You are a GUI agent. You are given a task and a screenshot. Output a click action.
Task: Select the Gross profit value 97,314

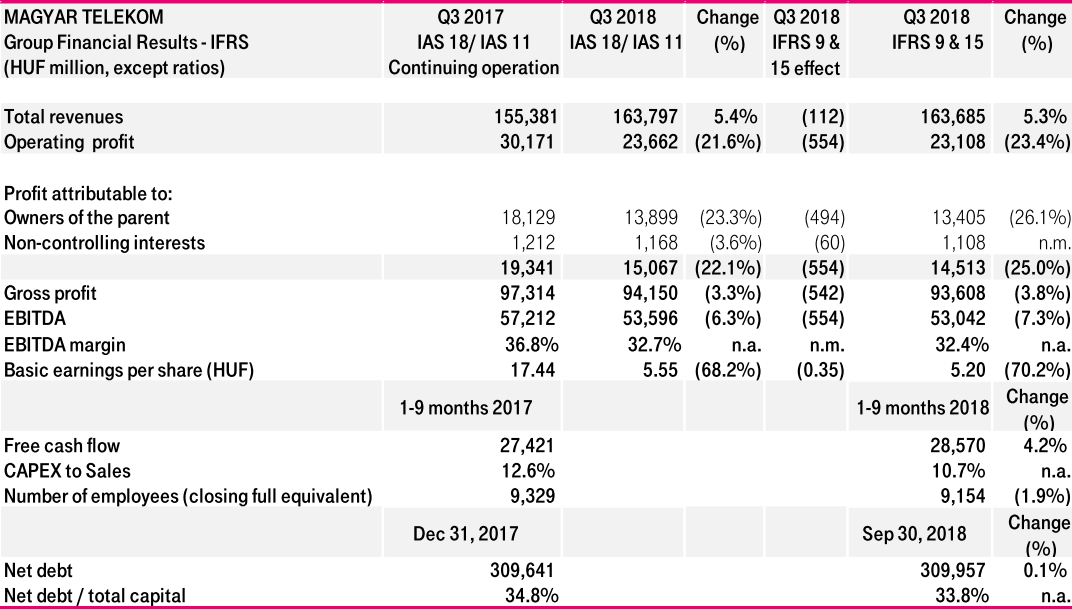tap(527, 294)
